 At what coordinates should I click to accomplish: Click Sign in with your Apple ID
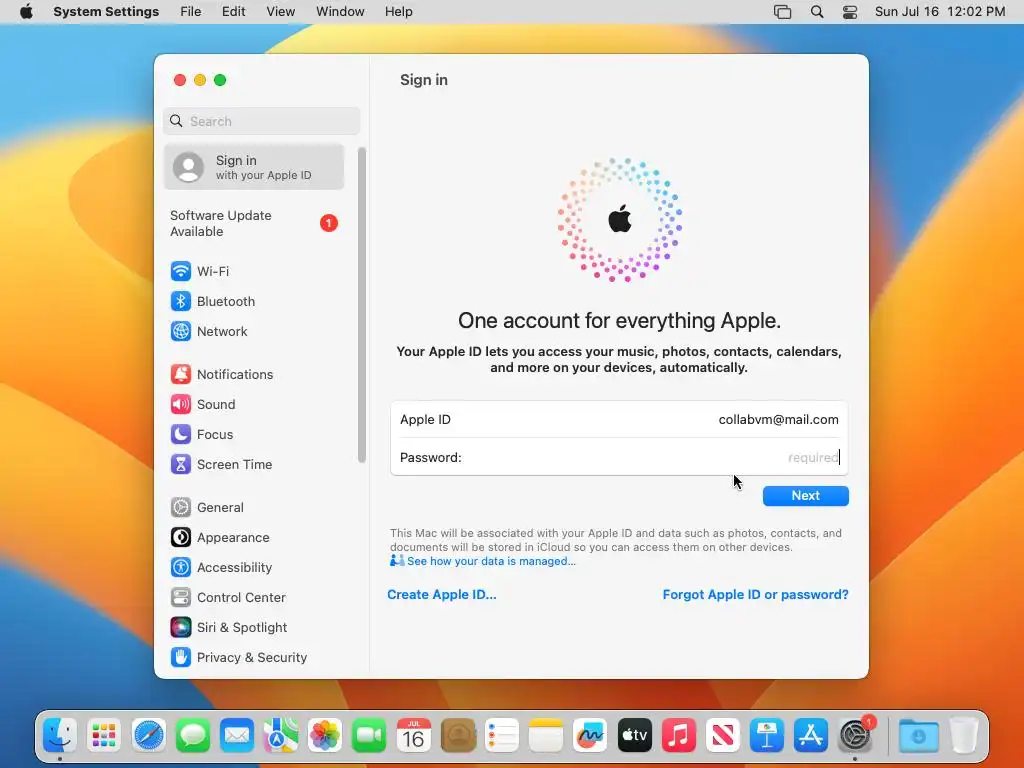click(x=254, y=167)
